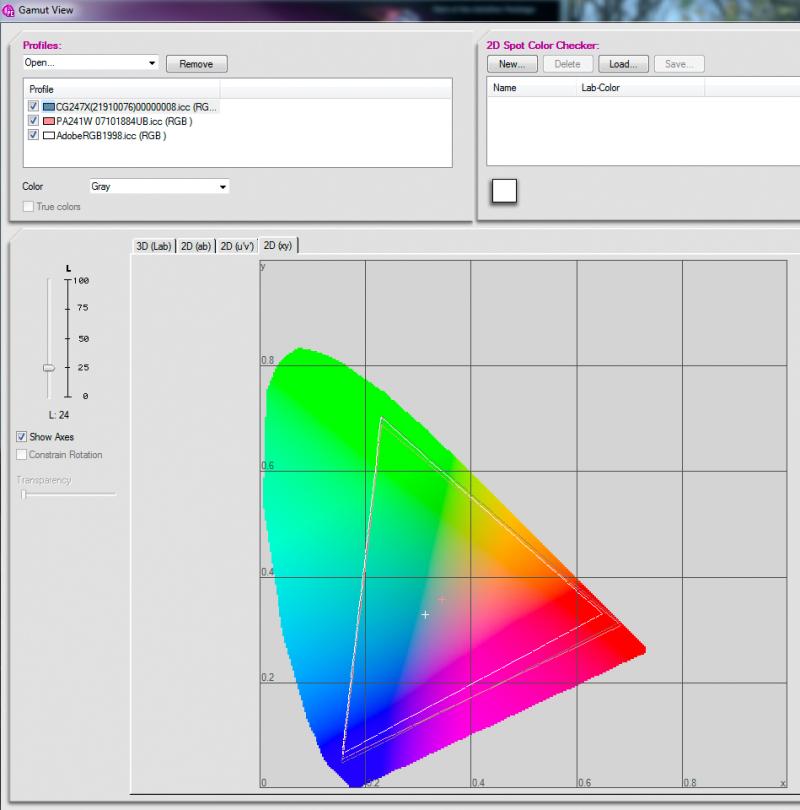Click the Load... spot color button
800x810 pixels.
[x=623, y=64]
